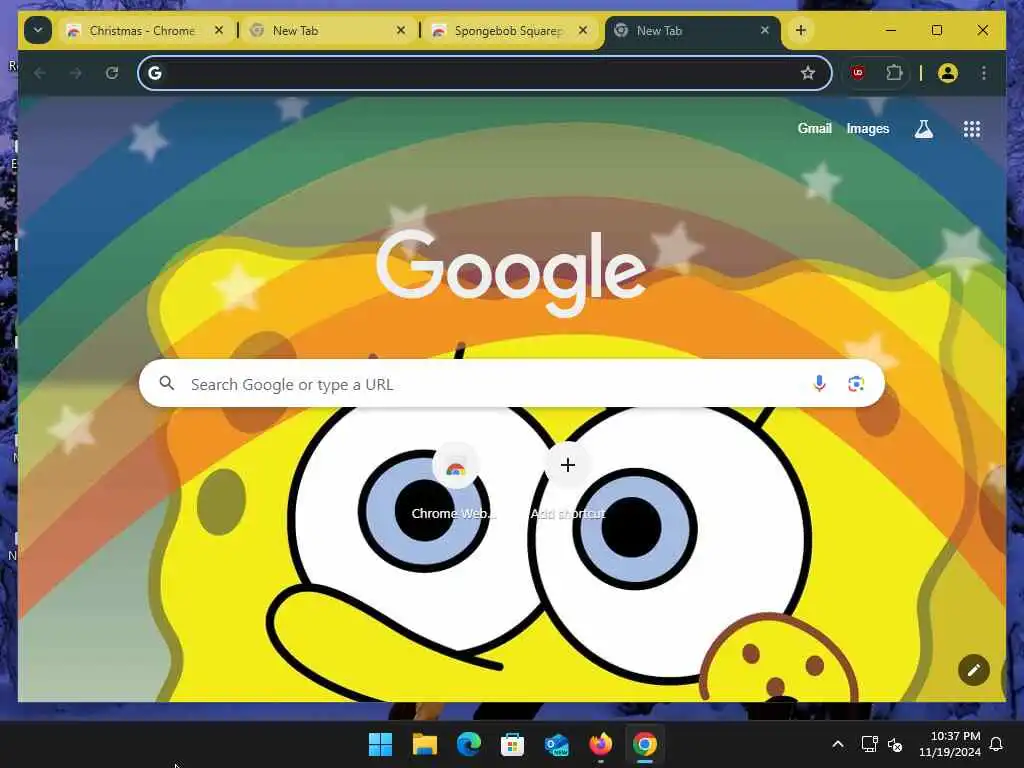1024x768 pixels.
Task: Focus the Chrome address bar
Action: coord(485,73)
